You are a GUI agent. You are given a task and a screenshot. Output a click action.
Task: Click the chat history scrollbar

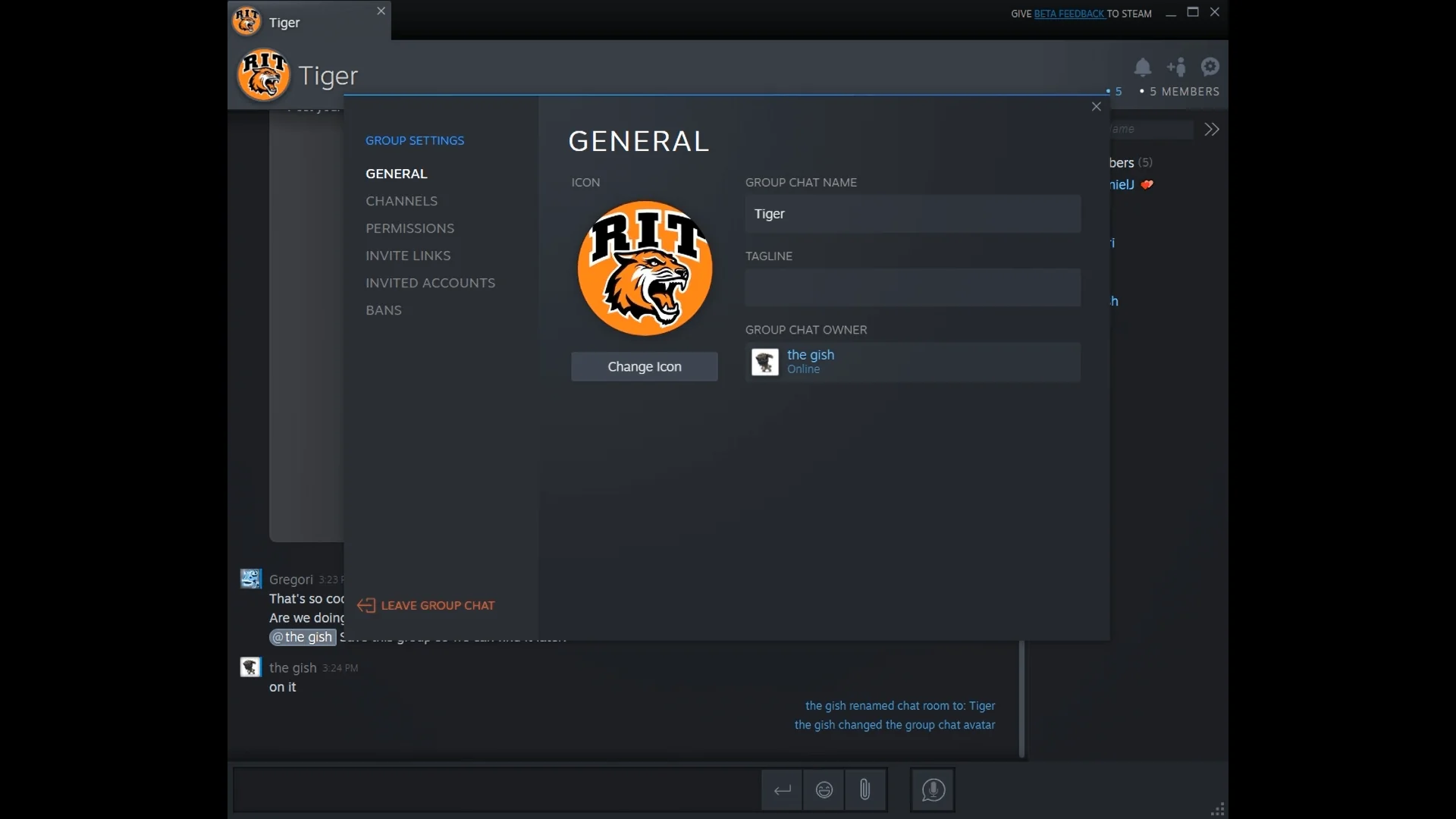(1021, 698)
